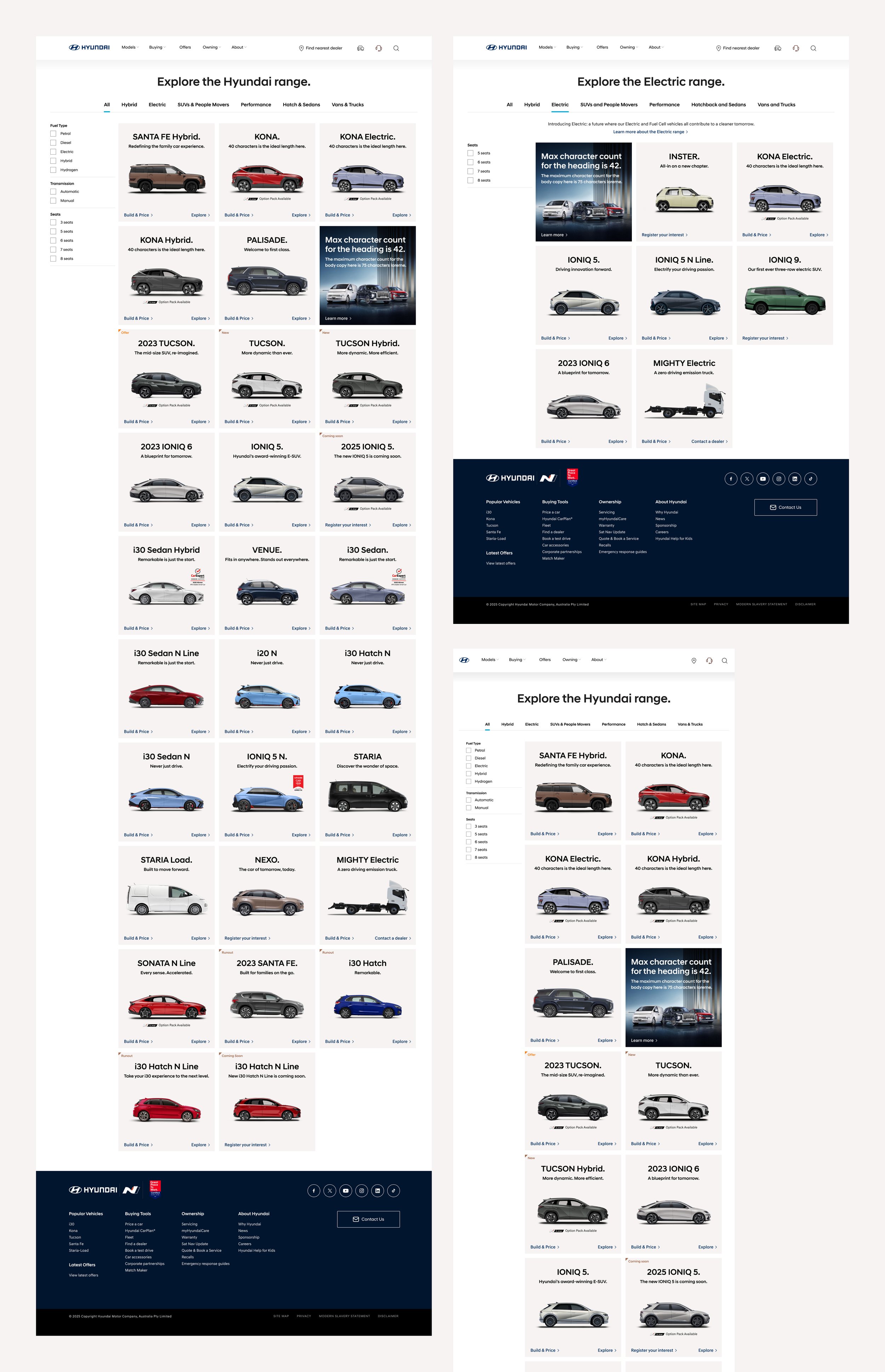Image resolution: width=885 pixels, height=1372 pixels.
Task: Select SUVs & People Movers tab on wide page
Action: coord(204,104)
